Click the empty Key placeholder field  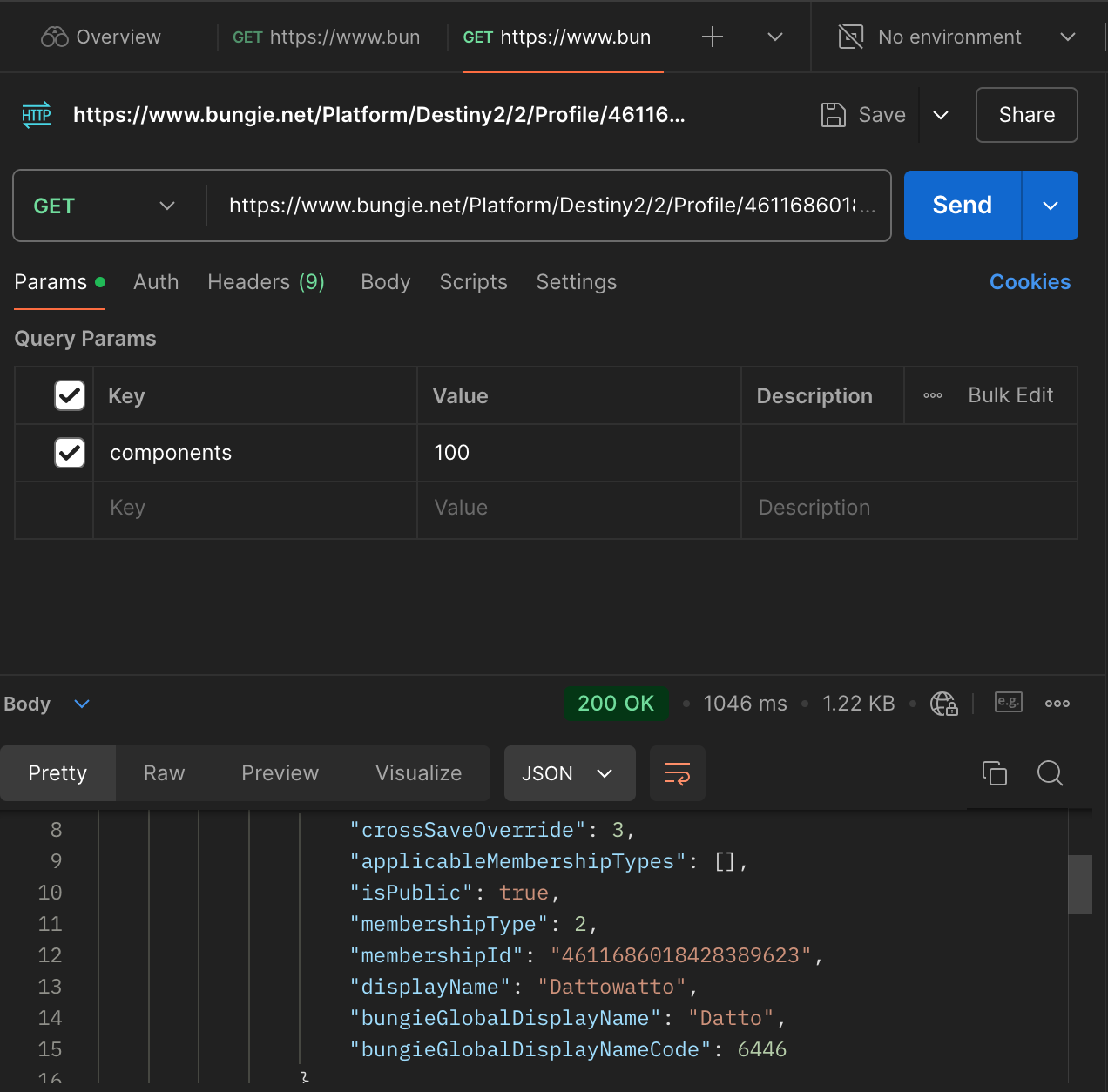tap(255, 508)
